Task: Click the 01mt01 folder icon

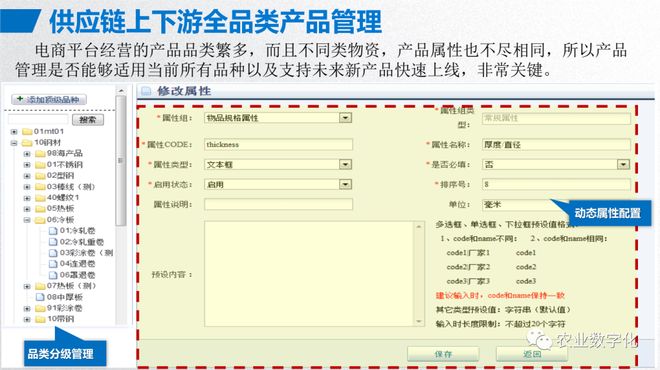Action: coord(27,131)
